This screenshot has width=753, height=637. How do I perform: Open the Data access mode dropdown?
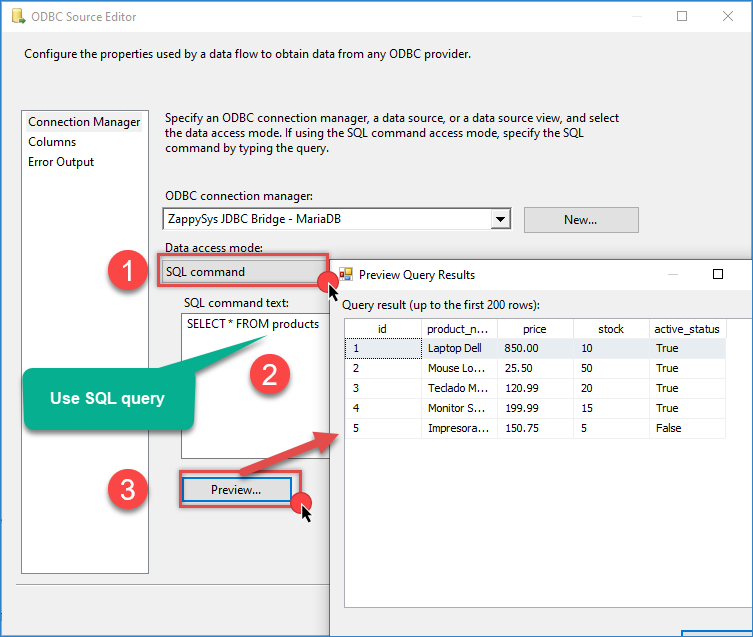coord(240,271)
